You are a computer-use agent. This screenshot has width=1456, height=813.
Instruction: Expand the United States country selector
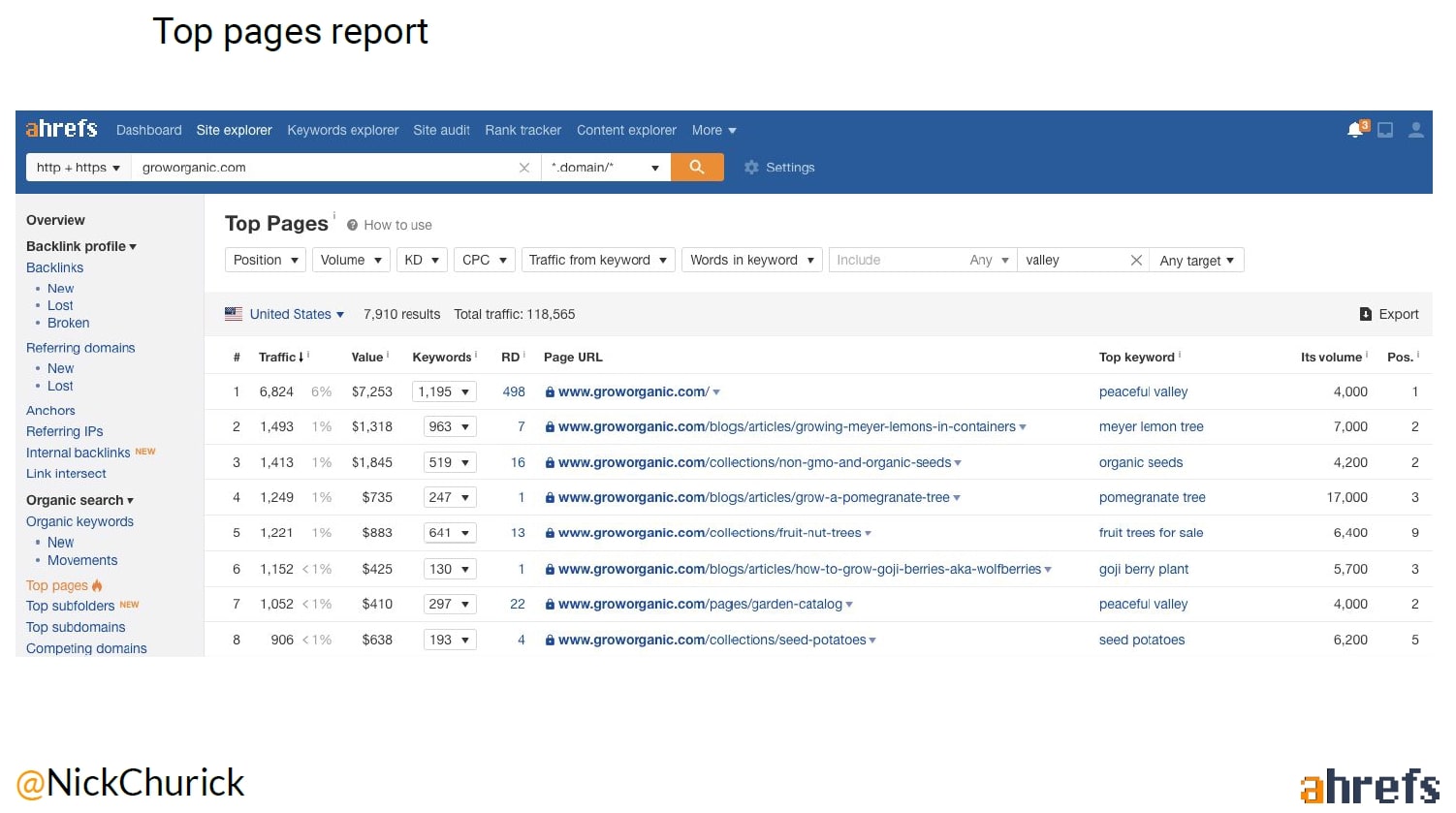pyautogui.click(x=288, y=314)
